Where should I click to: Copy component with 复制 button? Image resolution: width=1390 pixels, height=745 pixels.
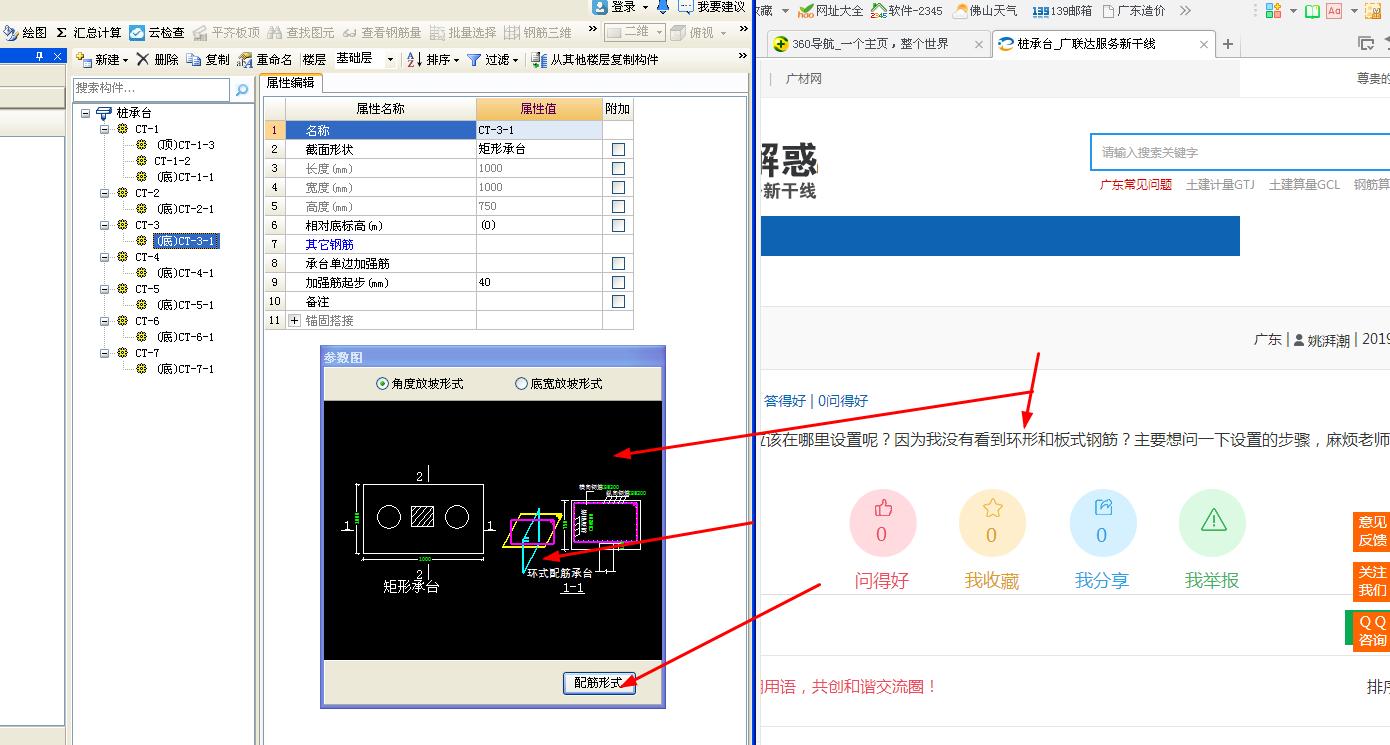click(208, 60)
